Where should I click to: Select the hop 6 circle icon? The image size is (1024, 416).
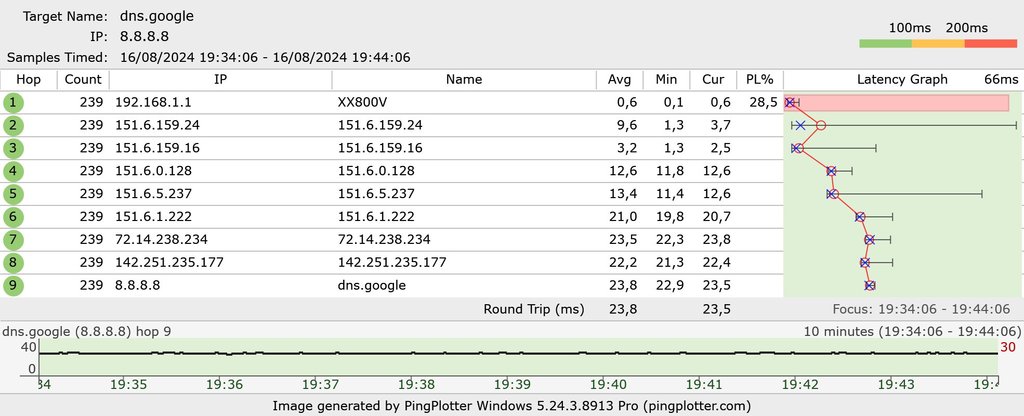coord(13,217)
